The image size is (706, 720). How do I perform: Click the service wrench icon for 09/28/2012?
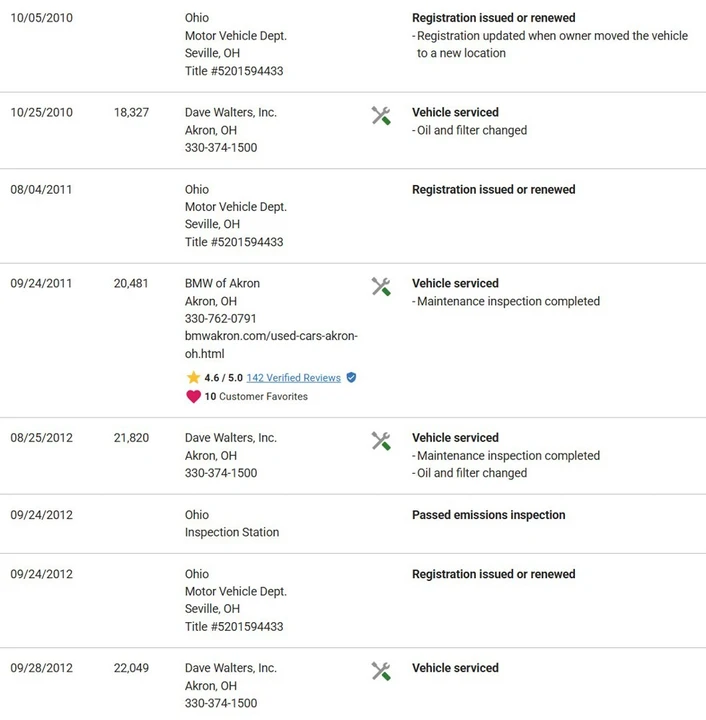coord(381,671)
